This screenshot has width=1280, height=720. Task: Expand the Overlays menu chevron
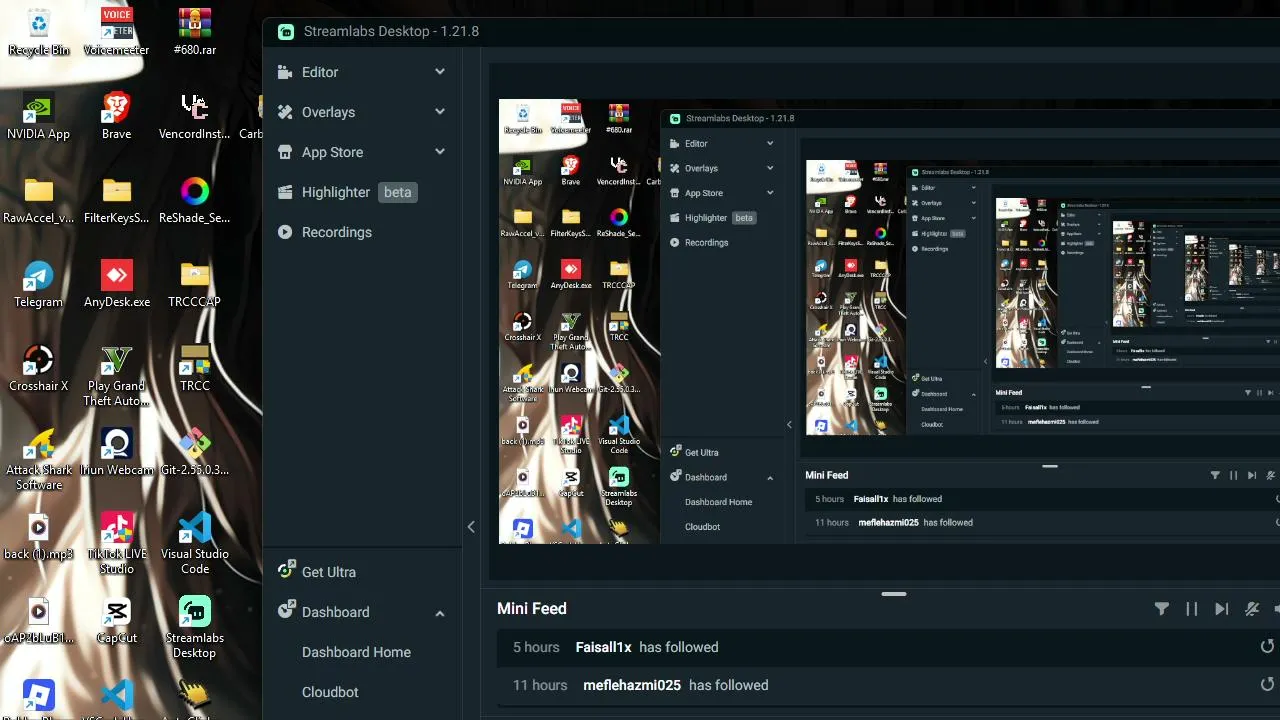pos(440,112)
